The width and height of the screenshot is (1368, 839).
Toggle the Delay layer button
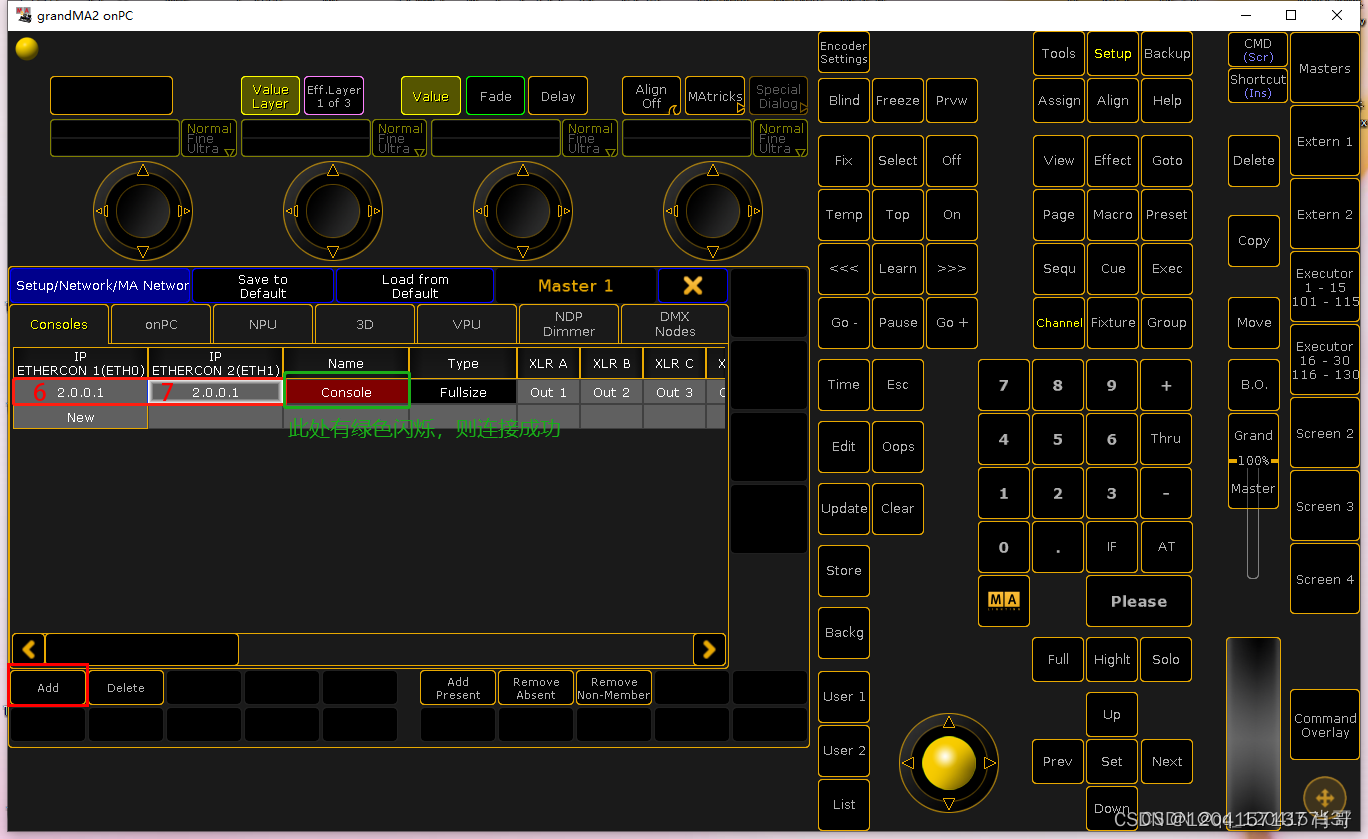[x=558, y=96]
